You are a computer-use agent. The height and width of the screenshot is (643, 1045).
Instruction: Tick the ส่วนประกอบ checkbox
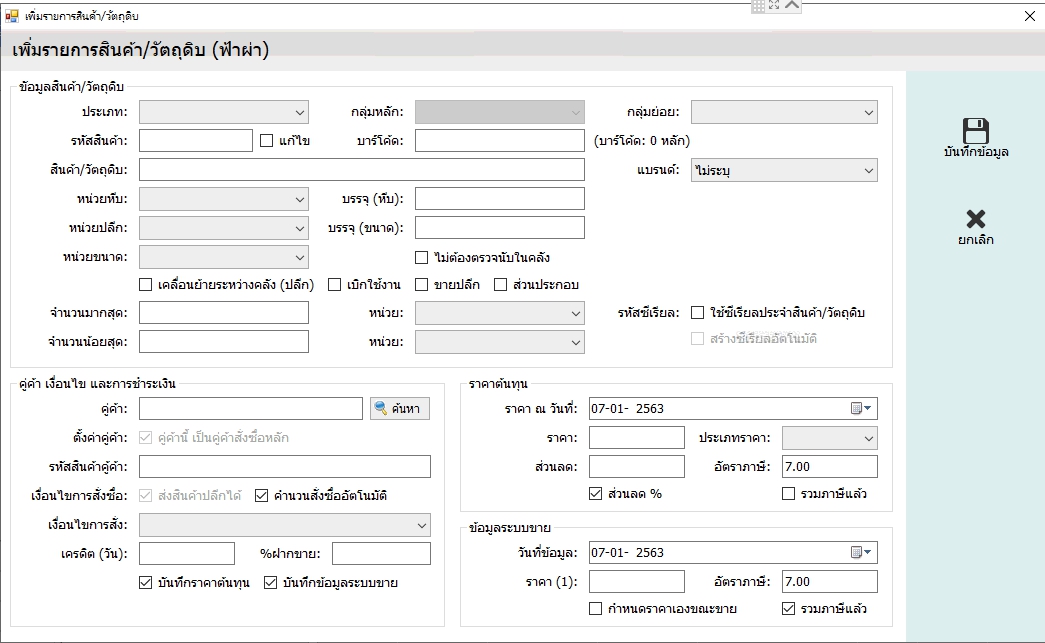click(x=501, y=285)
